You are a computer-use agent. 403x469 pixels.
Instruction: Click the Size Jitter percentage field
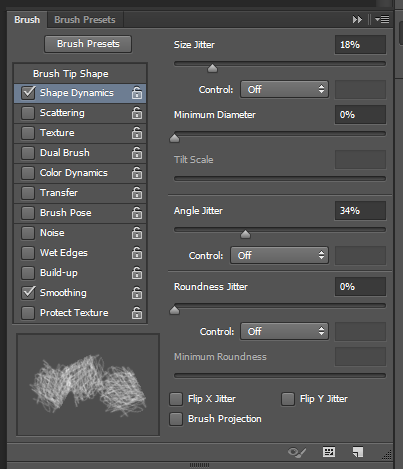(x=360, y=45)
